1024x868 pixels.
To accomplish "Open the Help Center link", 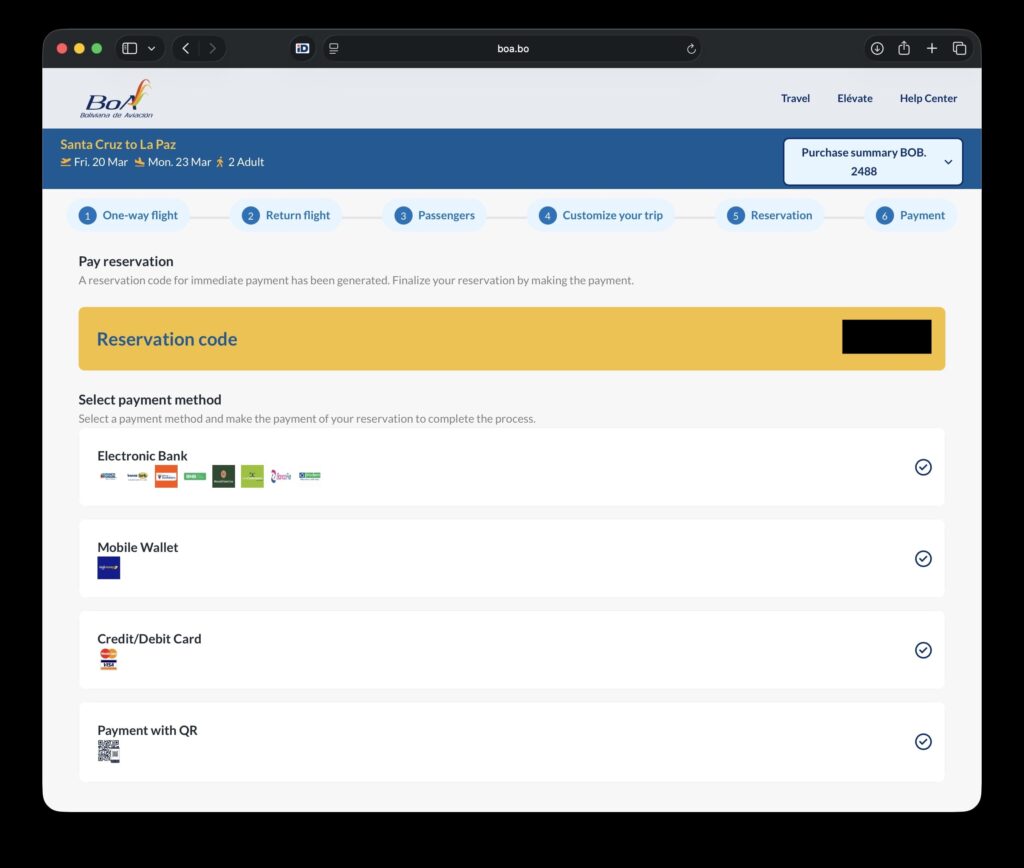I will (x=928, y=98).
